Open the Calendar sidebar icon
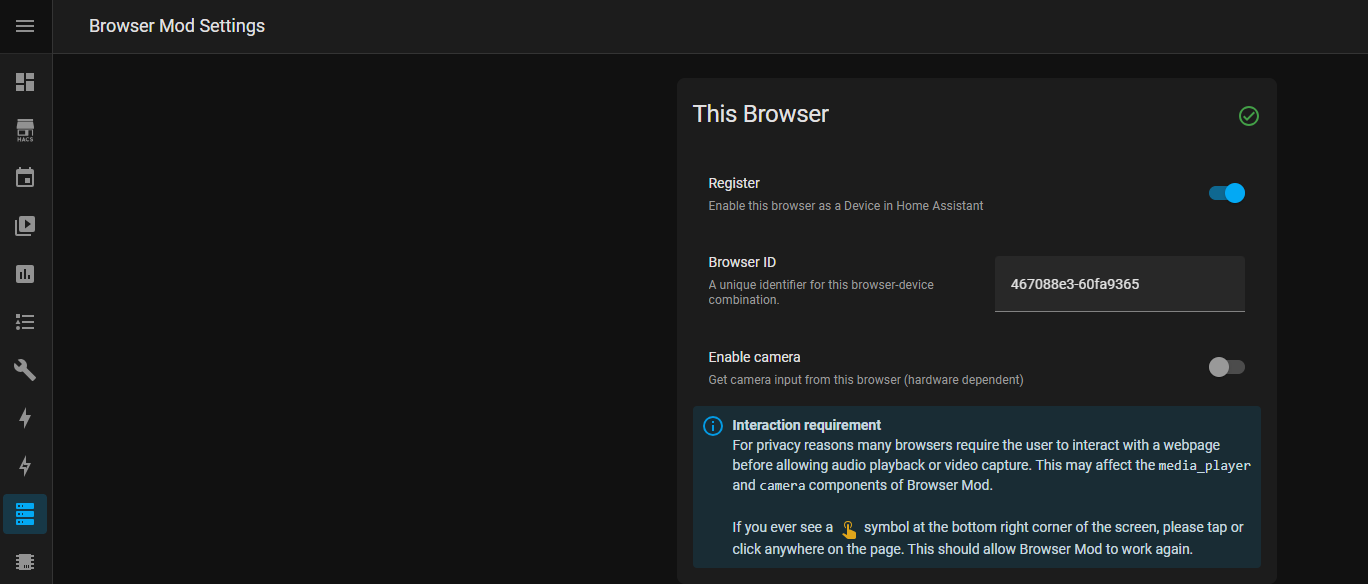 25,178
